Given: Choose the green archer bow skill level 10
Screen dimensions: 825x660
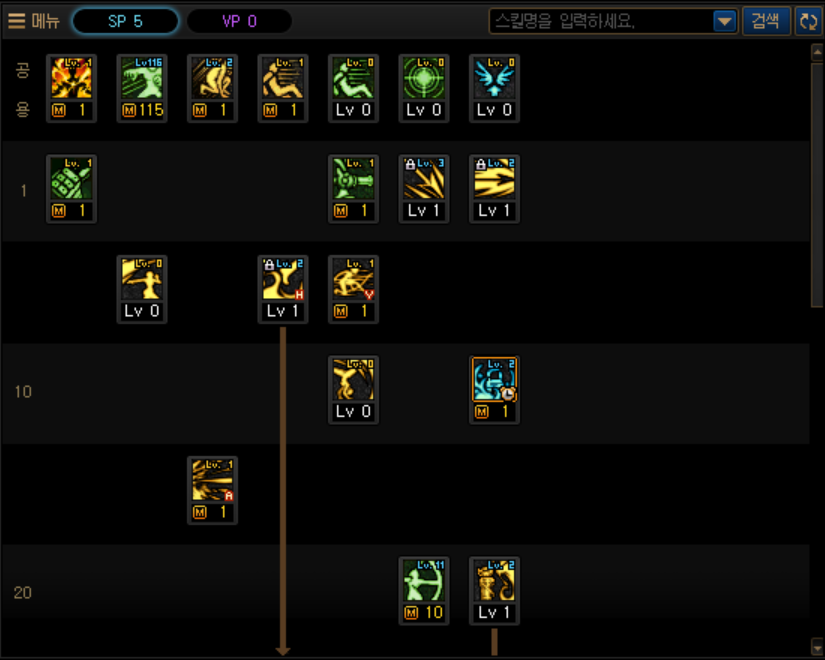Looking at the screenshot, I should point(424,581).
